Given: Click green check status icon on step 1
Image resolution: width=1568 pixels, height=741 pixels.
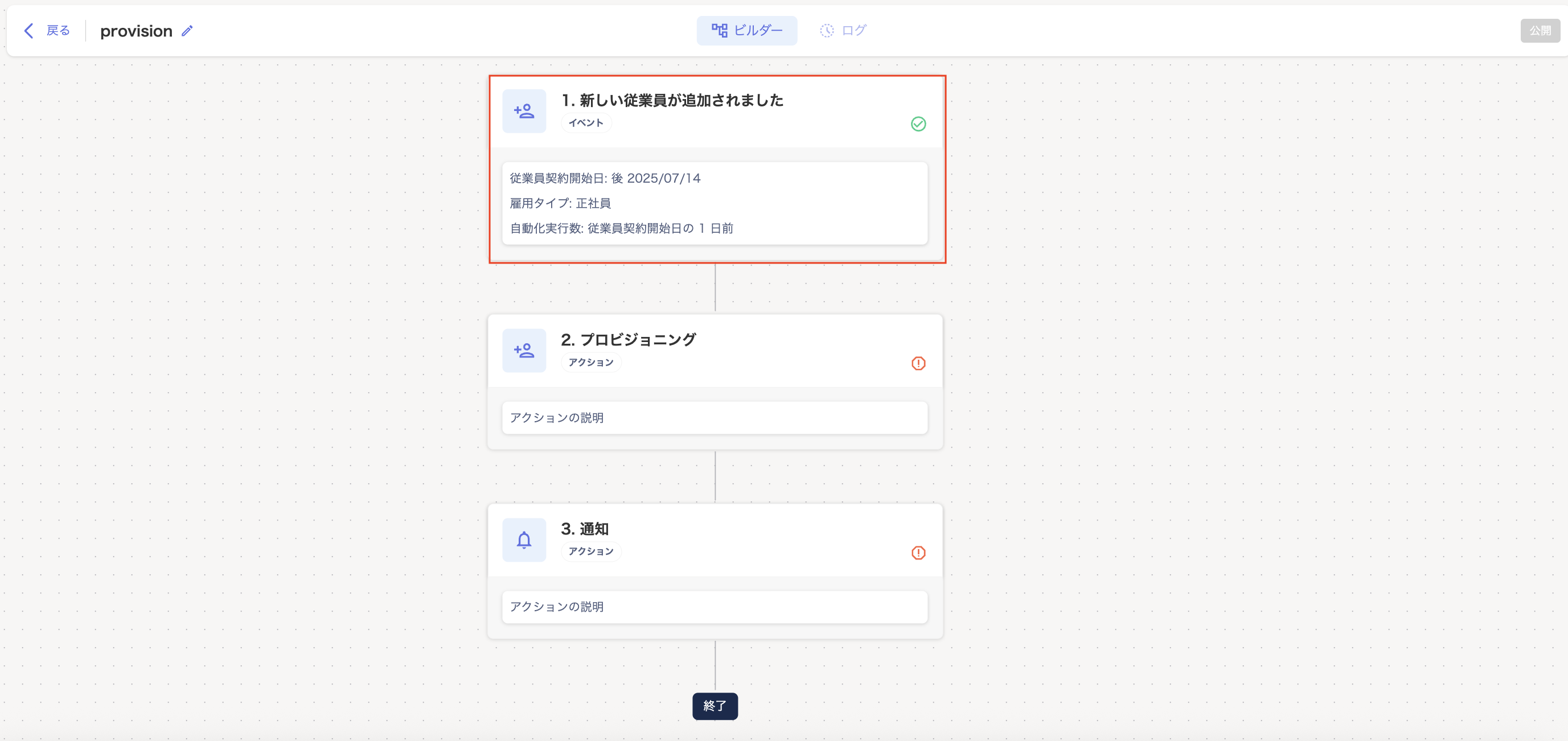Looking at the screenshot, I should pos(918,124).
